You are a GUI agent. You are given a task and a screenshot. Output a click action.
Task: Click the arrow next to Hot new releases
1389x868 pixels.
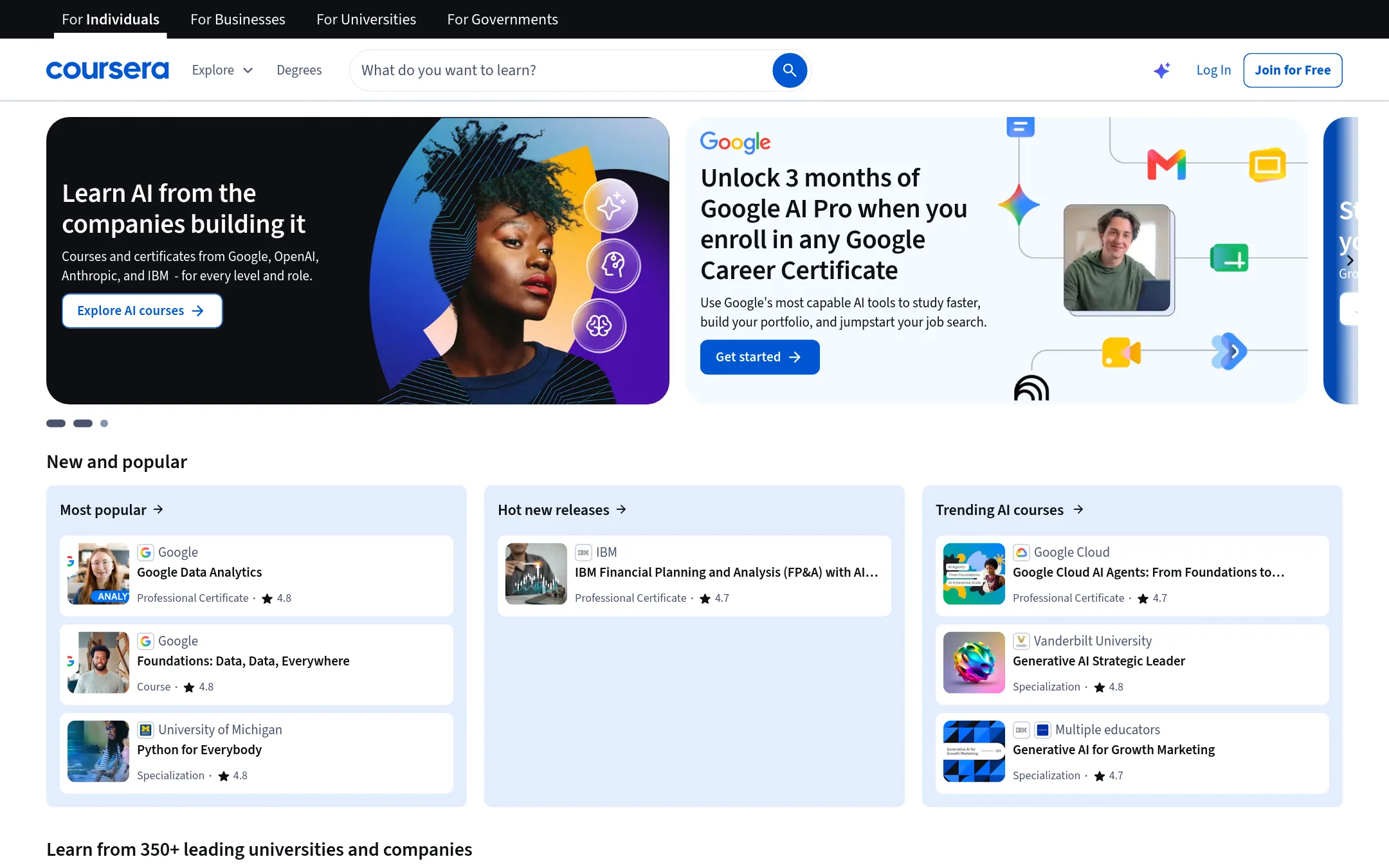621,509
